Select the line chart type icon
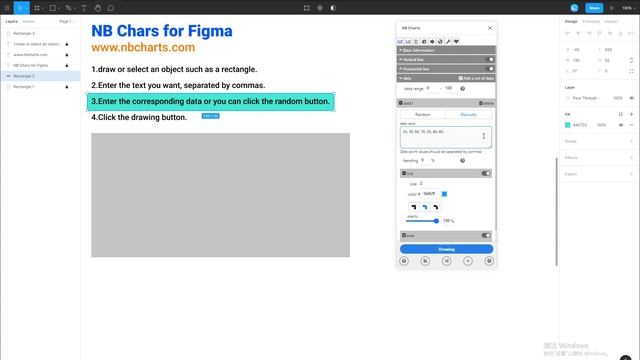This screenshot has width=640, height=360. (x=400, y=42)
